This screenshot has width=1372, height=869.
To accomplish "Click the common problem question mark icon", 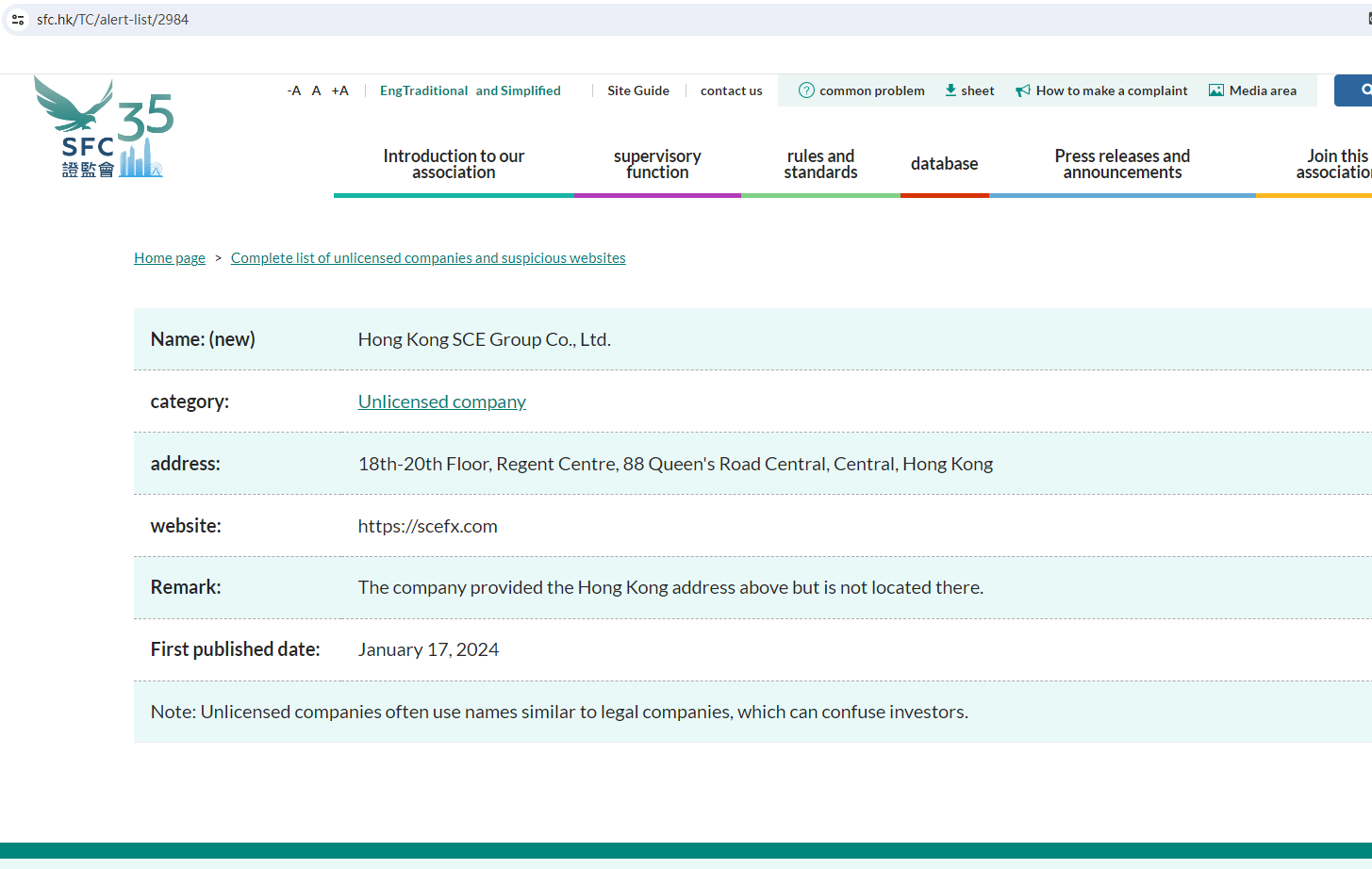I will pyautogui.click(x=806, y=90).
